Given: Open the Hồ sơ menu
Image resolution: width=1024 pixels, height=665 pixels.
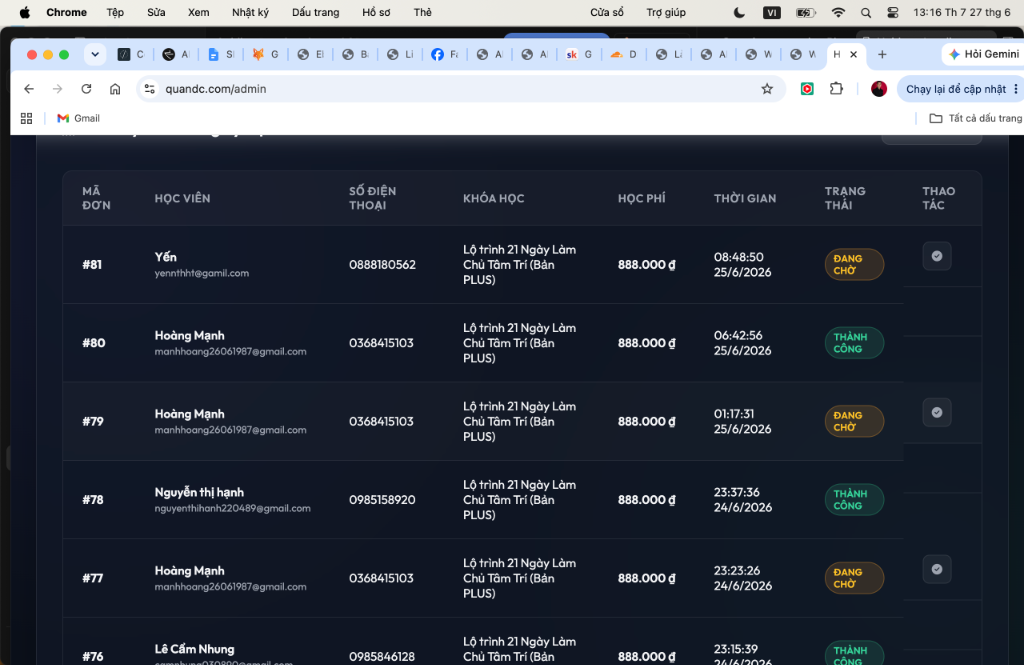Looking at the screenshot, I should point(376,12).
